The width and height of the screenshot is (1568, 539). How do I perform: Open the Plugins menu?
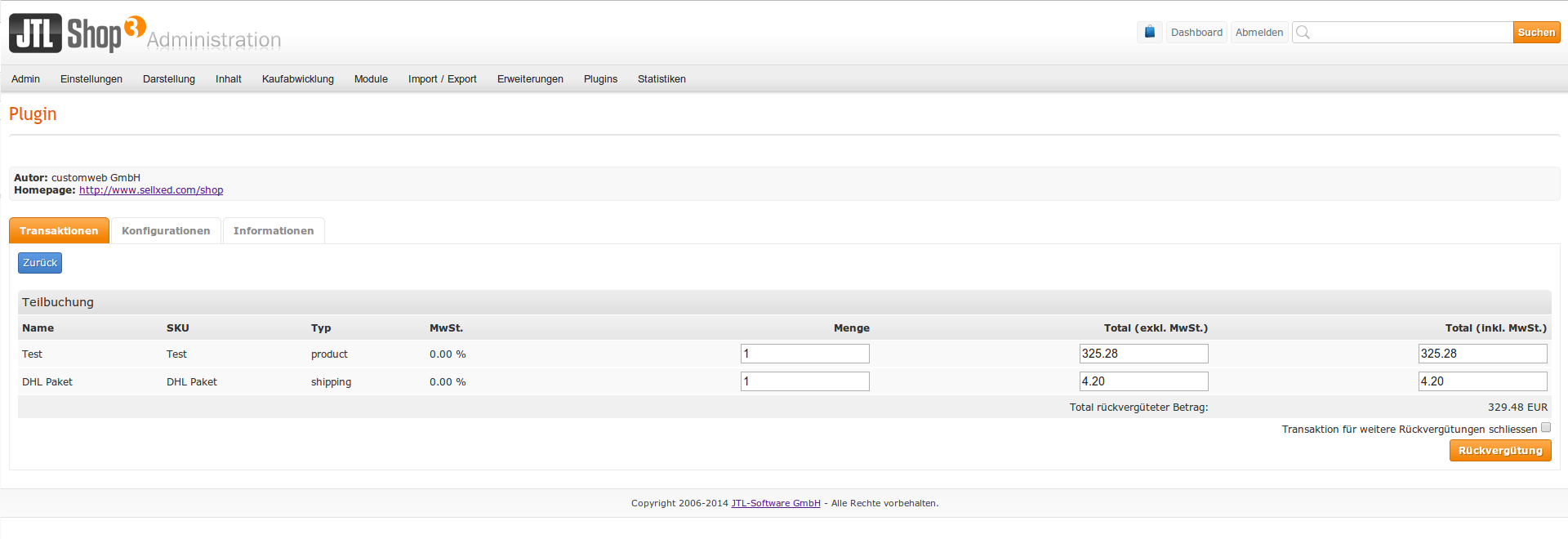coord(600,79)
